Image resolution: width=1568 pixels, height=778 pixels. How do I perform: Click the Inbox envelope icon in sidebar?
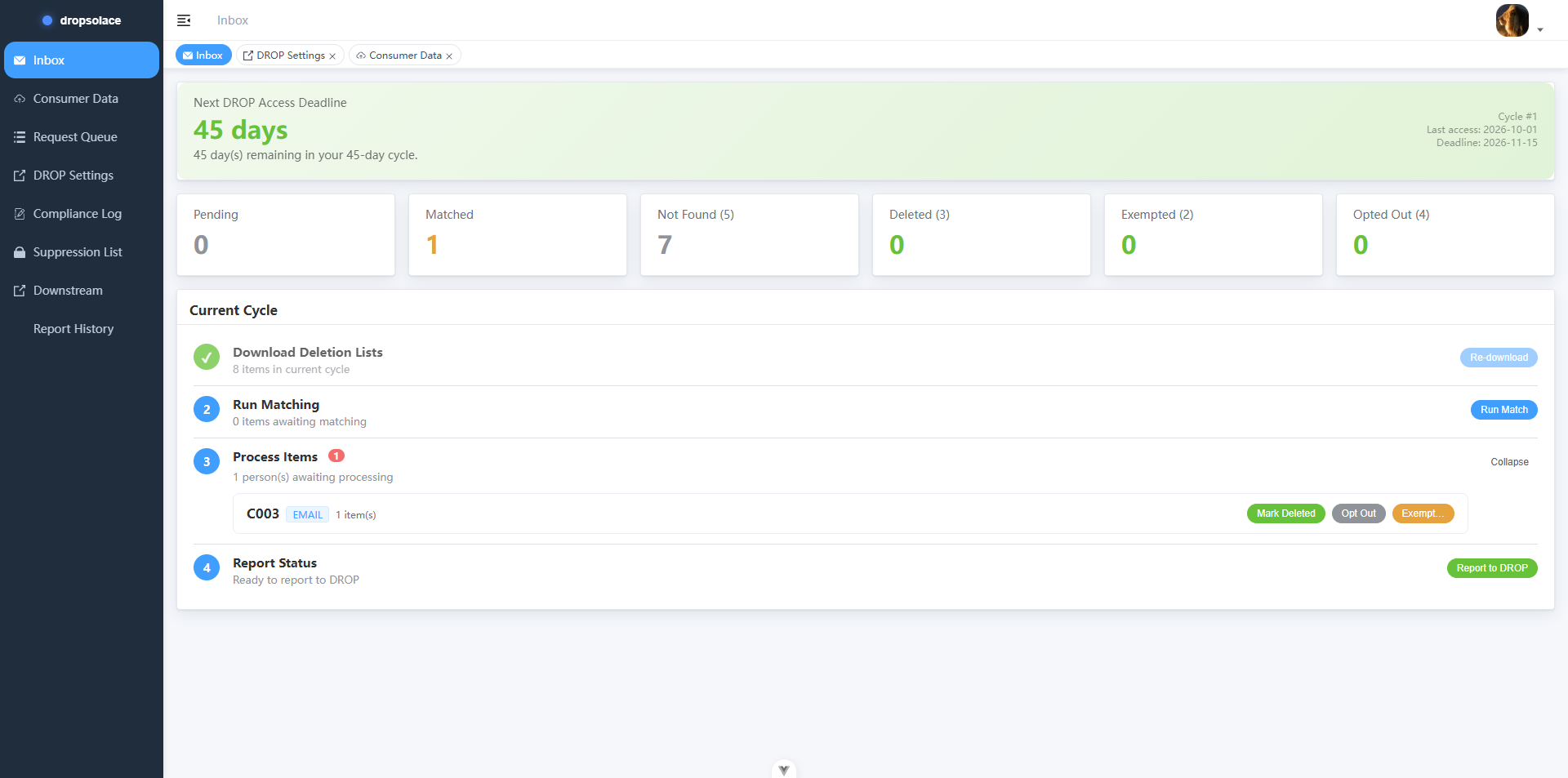coord(20,60)
